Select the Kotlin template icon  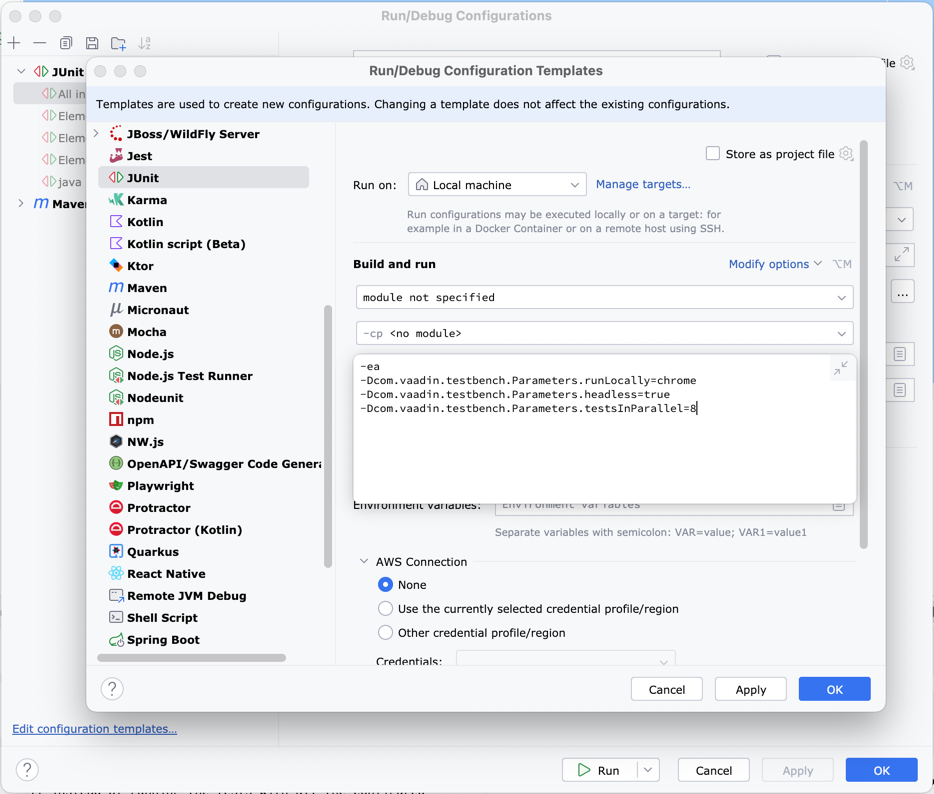116,222
